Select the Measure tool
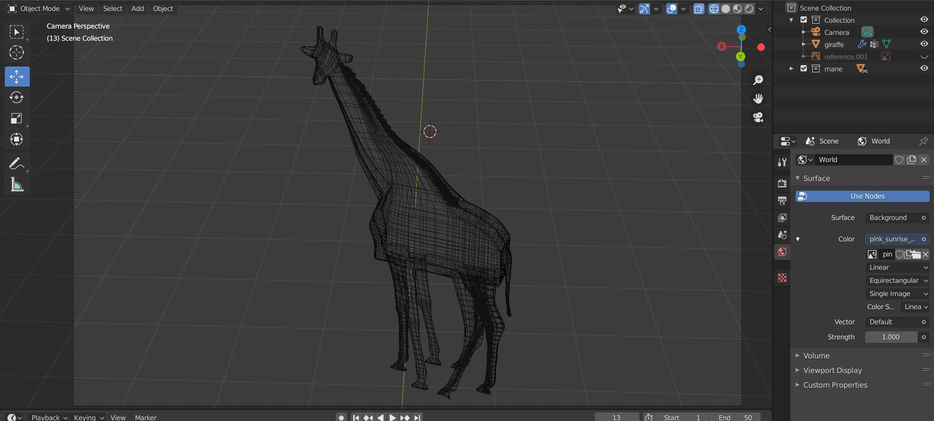This screenshot has width=934, height=421. (x=17, y=185)
